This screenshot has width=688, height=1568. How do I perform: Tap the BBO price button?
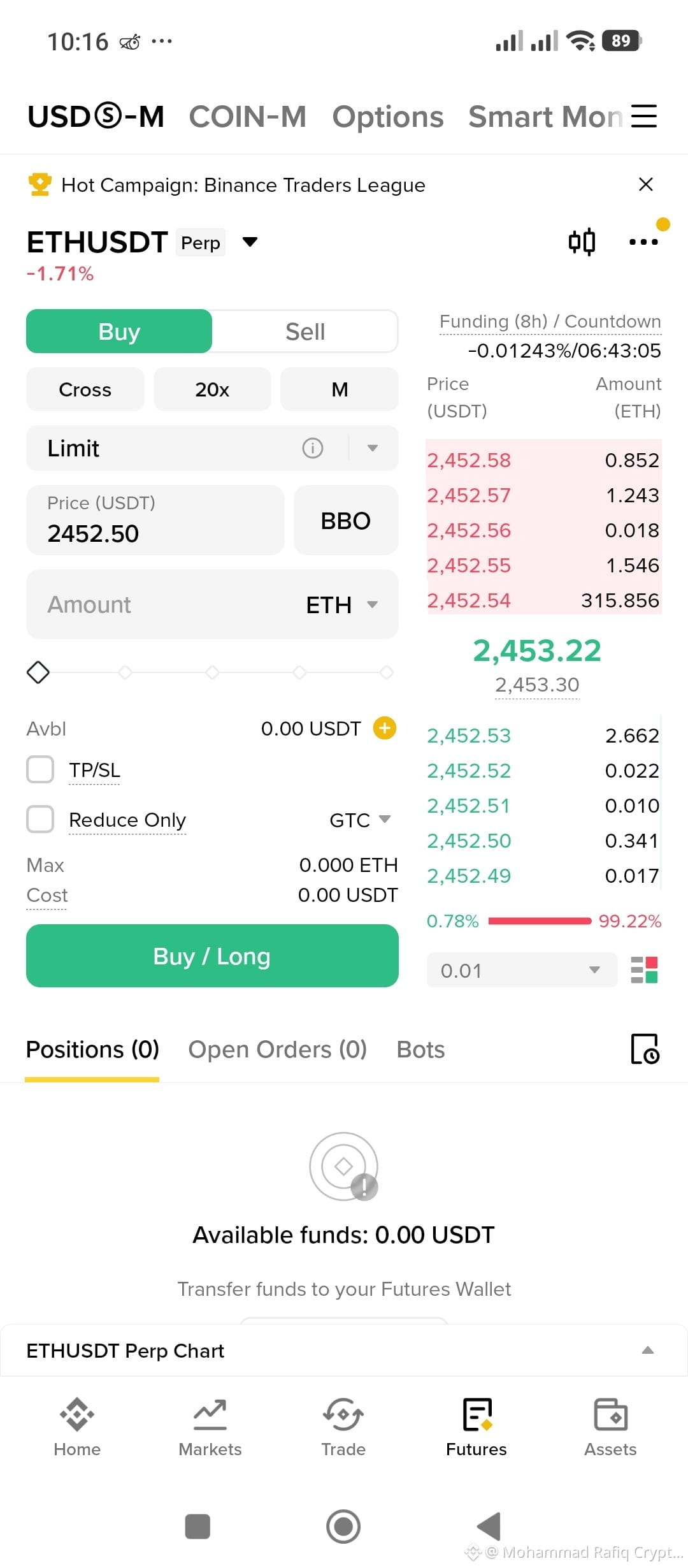(x=346, y=520)
